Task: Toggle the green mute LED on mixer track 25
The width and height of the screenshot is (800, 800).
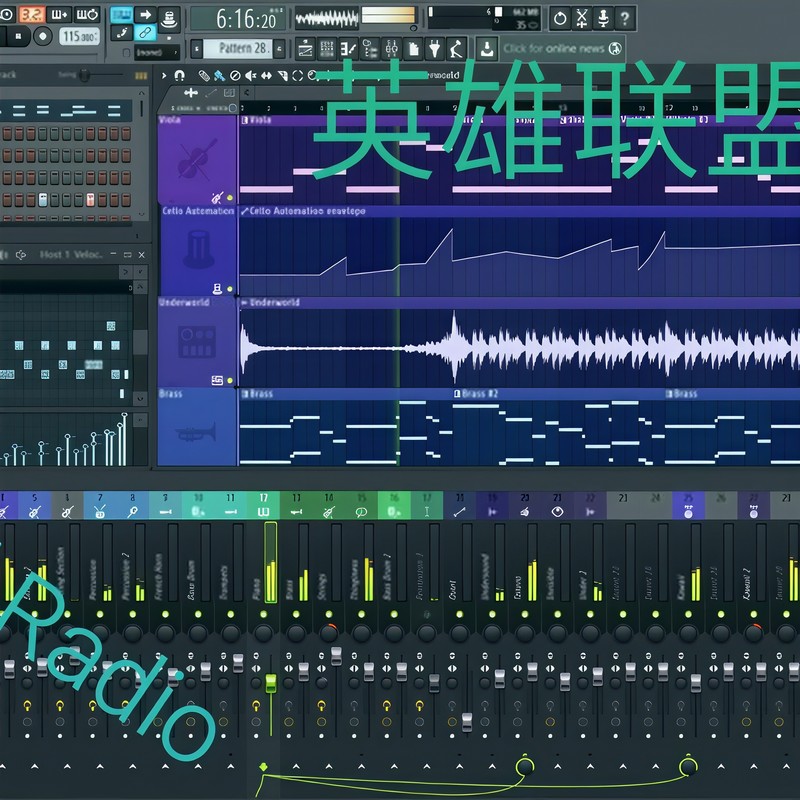Action: (688, 614)
